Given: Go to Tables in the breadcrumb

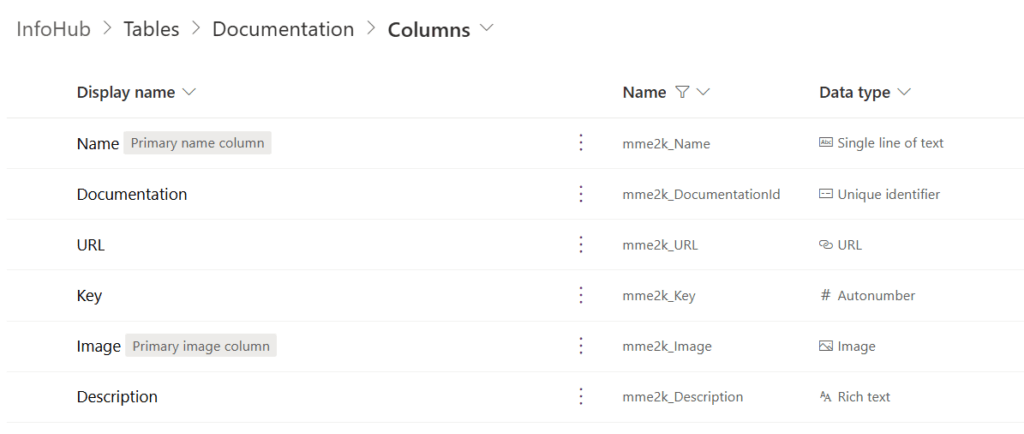Looking at the screenshot, I should tap(151, 29).
